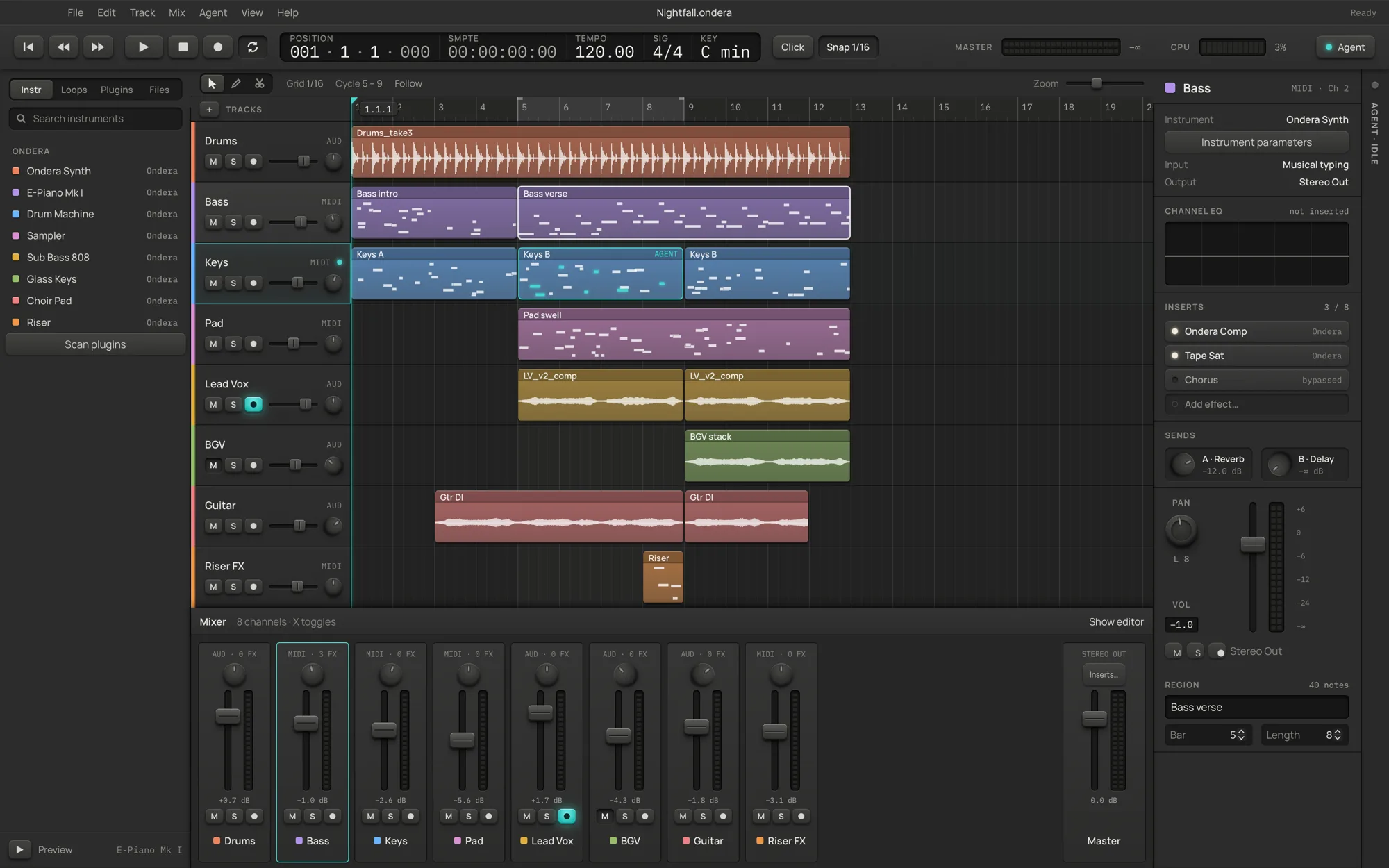
Task: Open the File menu
Action: tap(75, 12)
